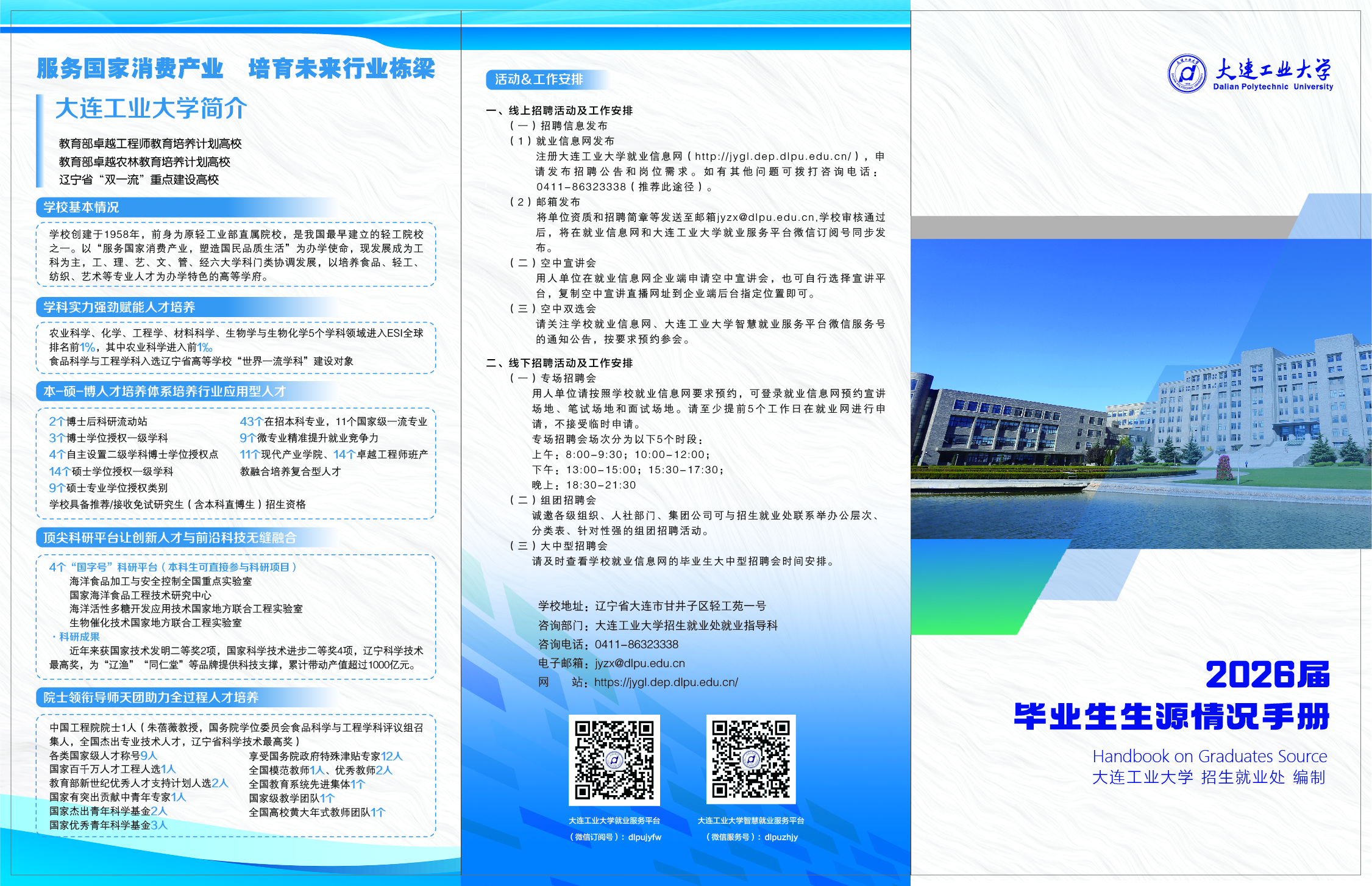The width and height of the screenshot is (1372, 886).
Task: Click 享受国务院政府特殊津贴专家12人 entry
Action: click(325, 756)
